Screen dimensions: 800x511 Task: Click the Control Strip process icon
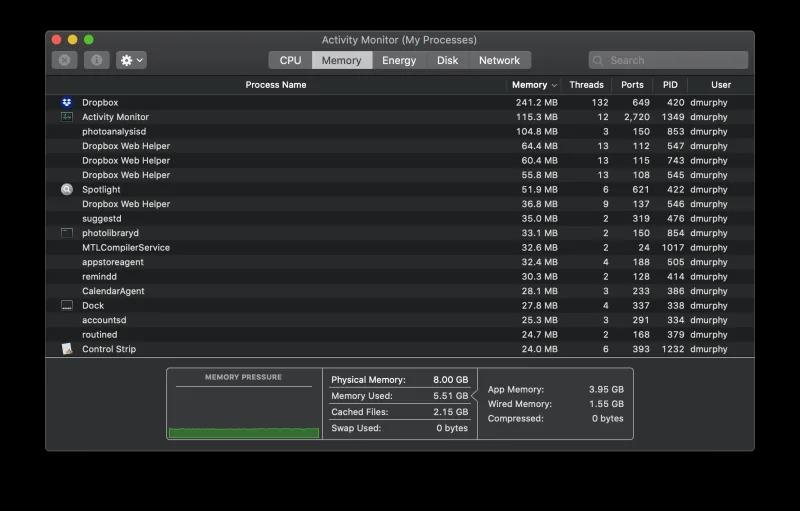[x=67, y=349]
